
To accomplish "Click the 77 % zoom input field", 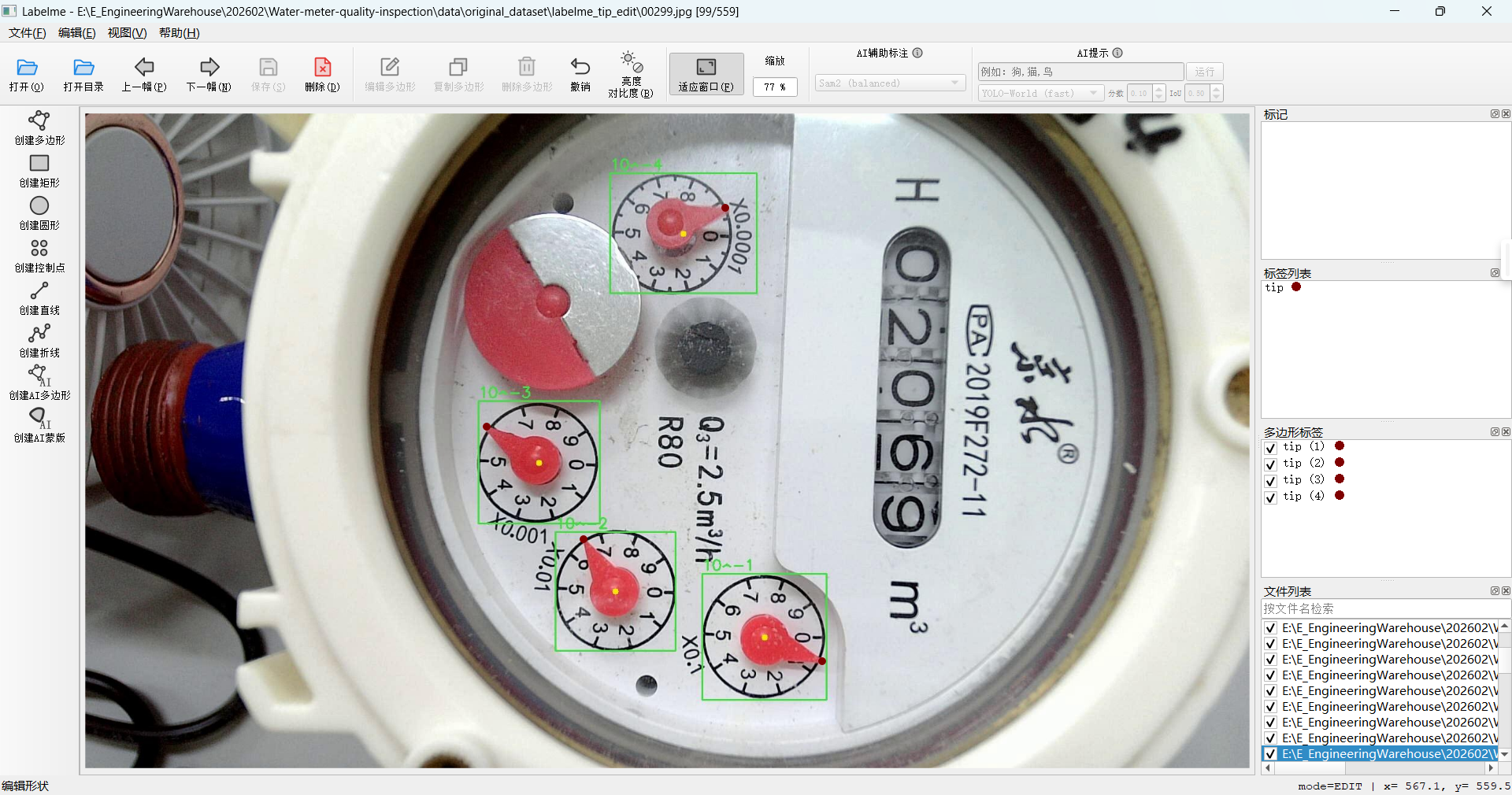I will (775, 87).
